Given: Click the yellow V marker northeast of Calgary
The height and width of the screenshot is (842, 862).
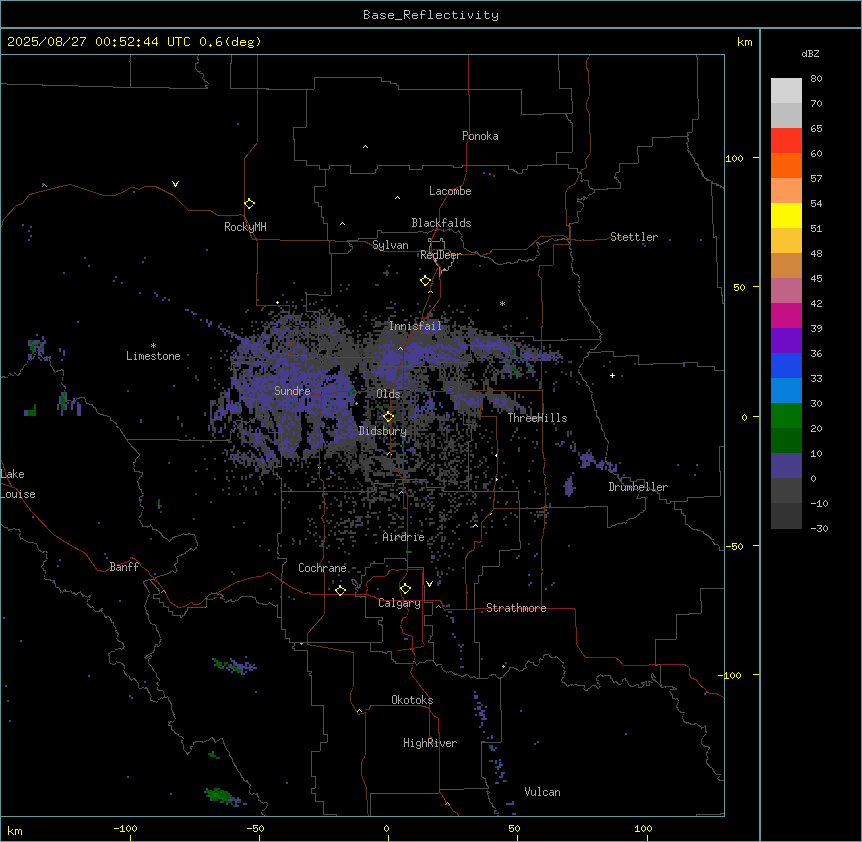Looking at the screenshot, I should click(429, 584).
